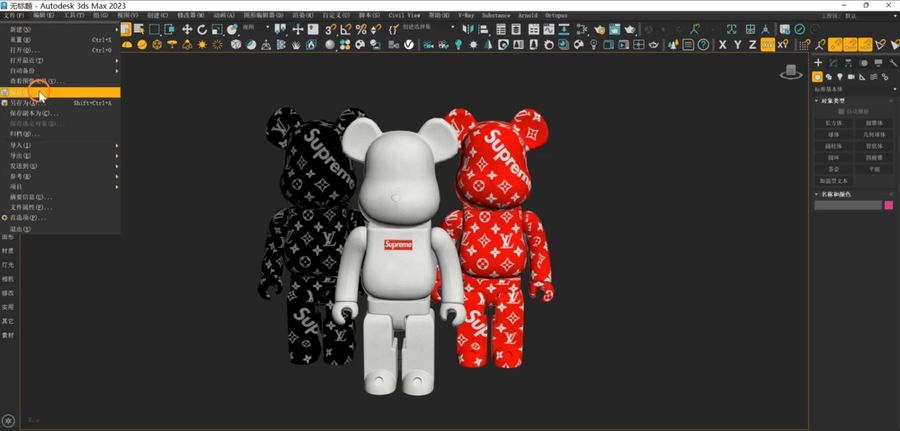Open the Display command panel tab
900x431 pixels.
coord(878,63)
